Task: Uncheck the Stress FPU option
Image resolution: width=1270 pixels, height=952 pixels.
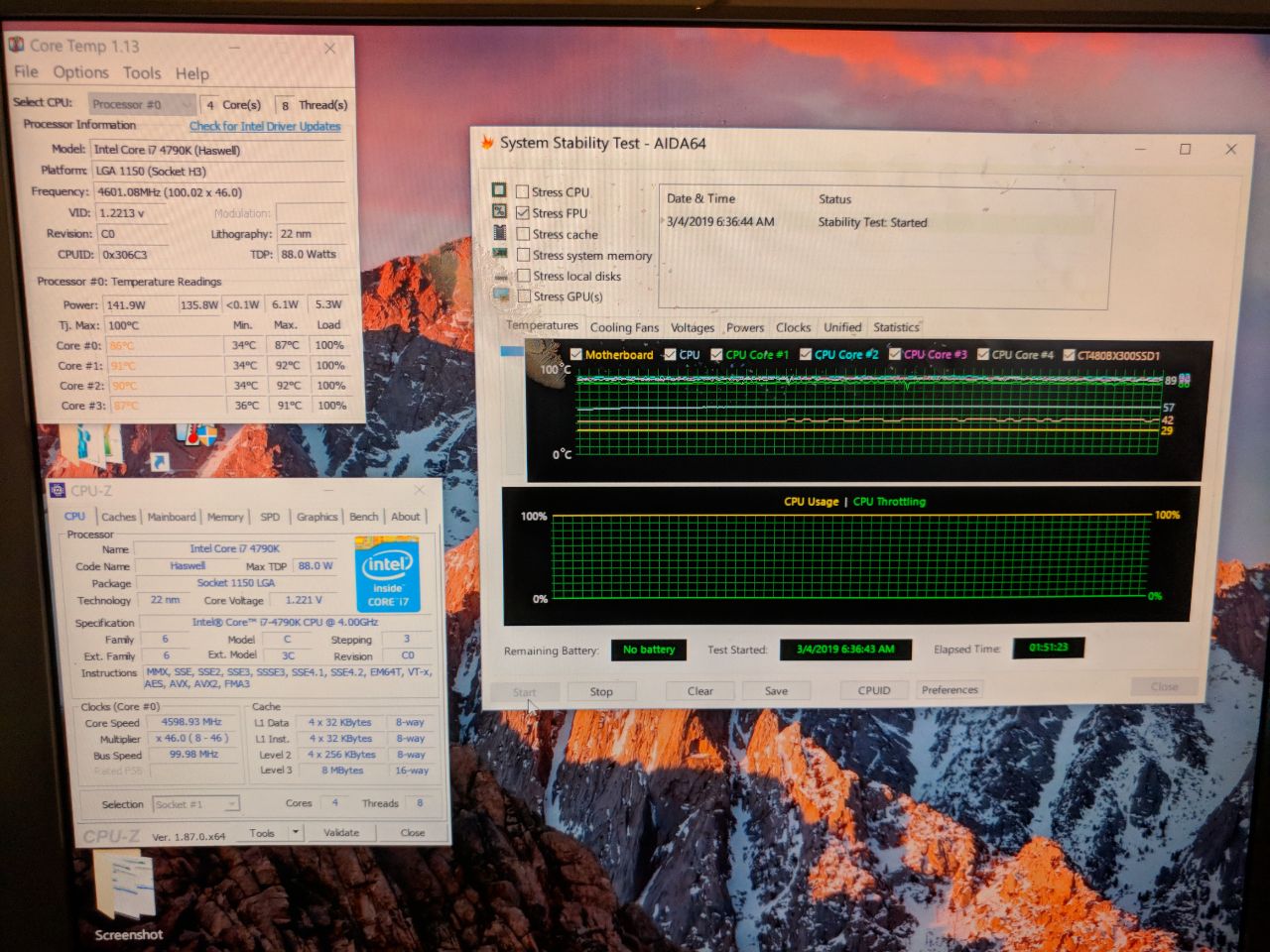Action: 523,212
